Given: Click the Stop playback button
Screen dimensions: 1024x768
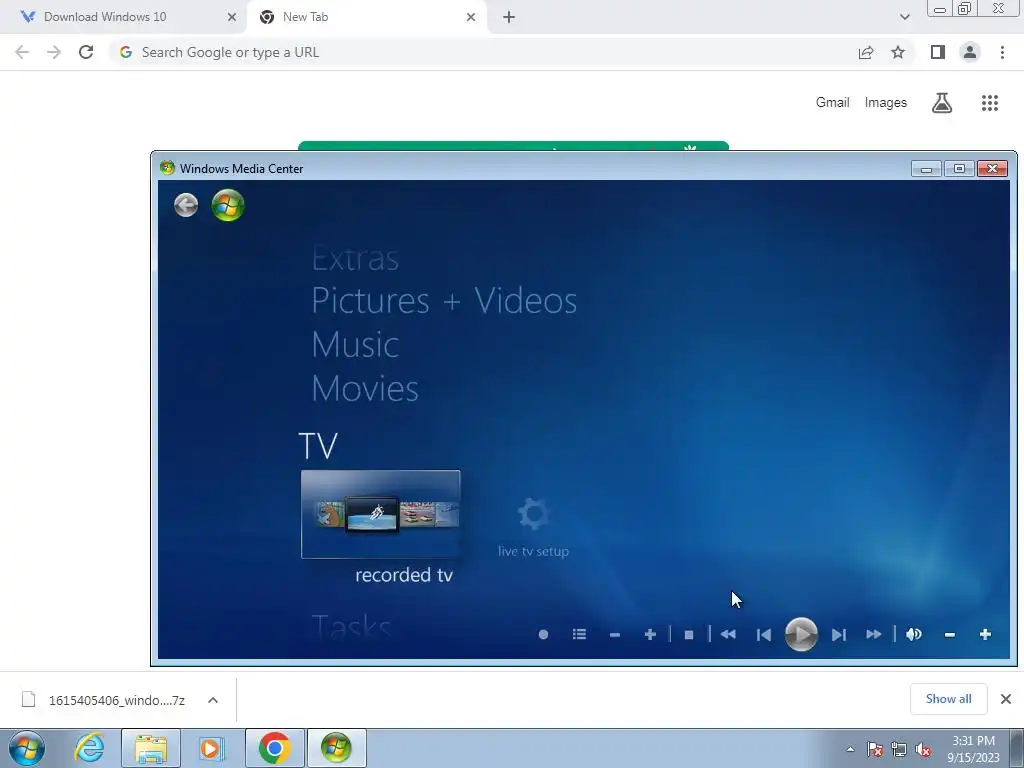Looking at the screenshot, I should point(689,634).
